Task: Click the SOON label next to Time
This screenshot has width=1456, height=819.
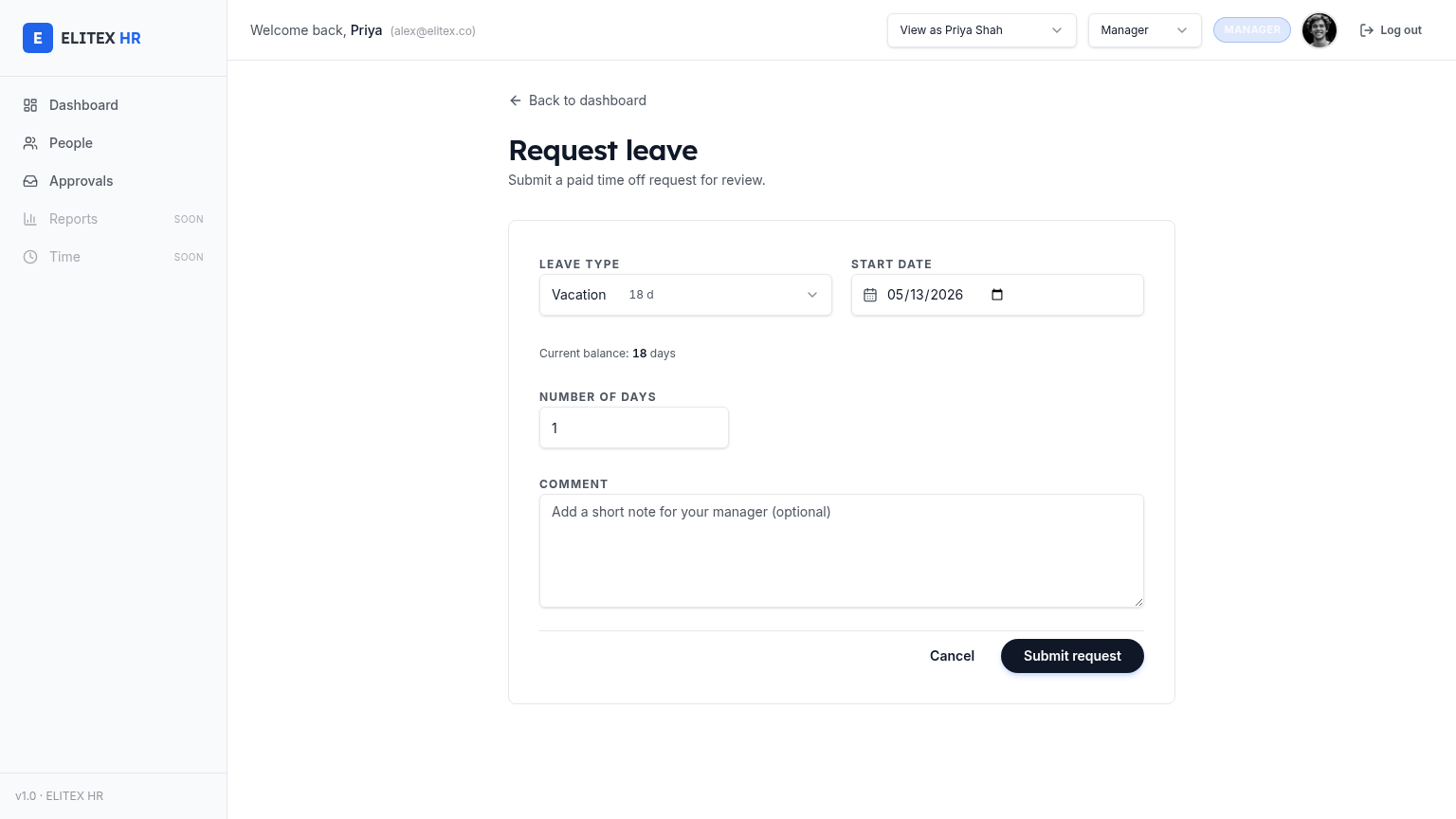Action: [189, 257]
